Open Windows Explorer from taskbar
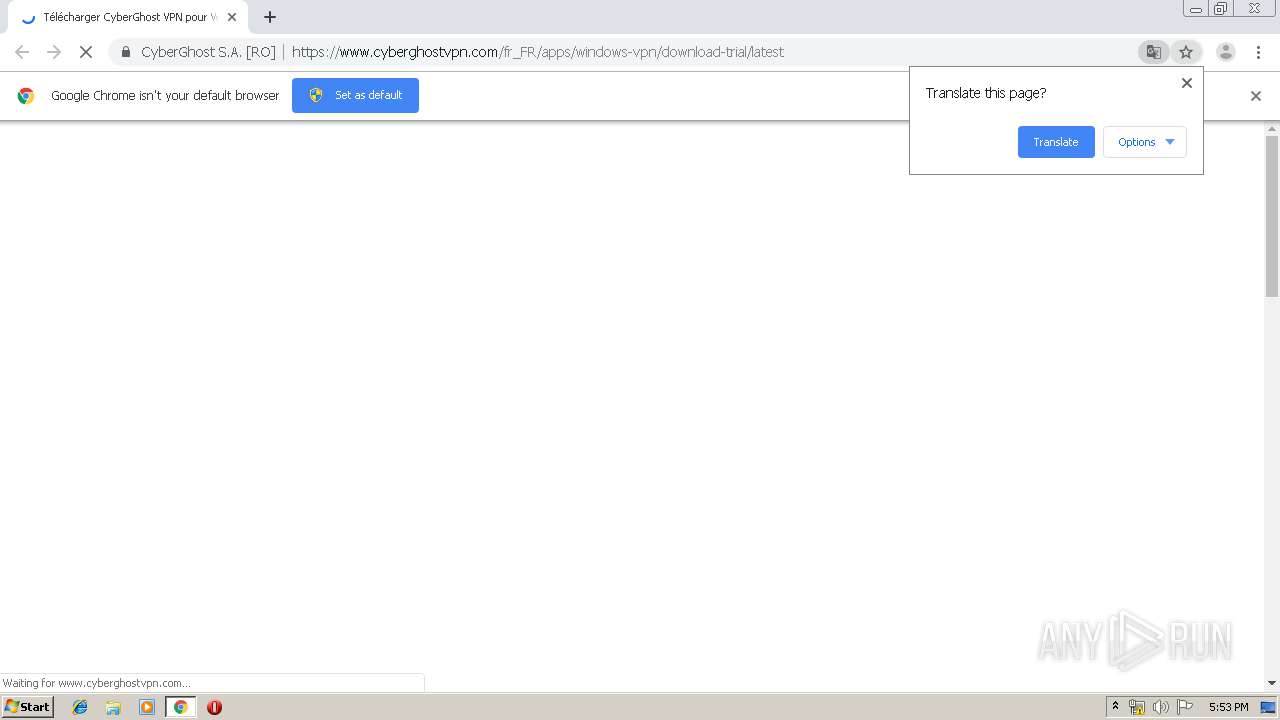 113,707
